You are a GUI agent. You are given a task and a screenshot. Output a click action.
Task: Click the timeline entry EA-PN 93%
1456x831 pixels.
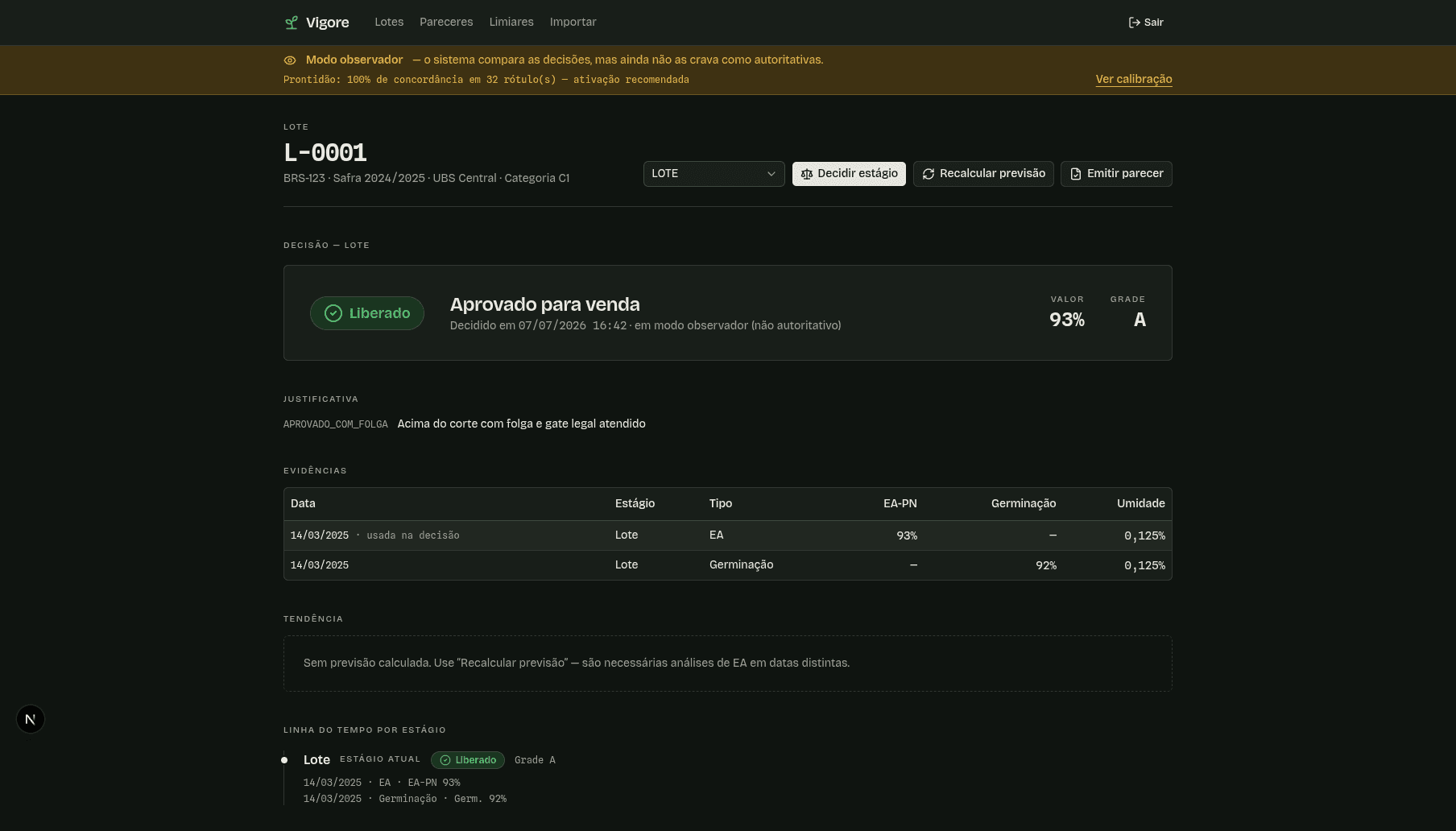(382, 783)
